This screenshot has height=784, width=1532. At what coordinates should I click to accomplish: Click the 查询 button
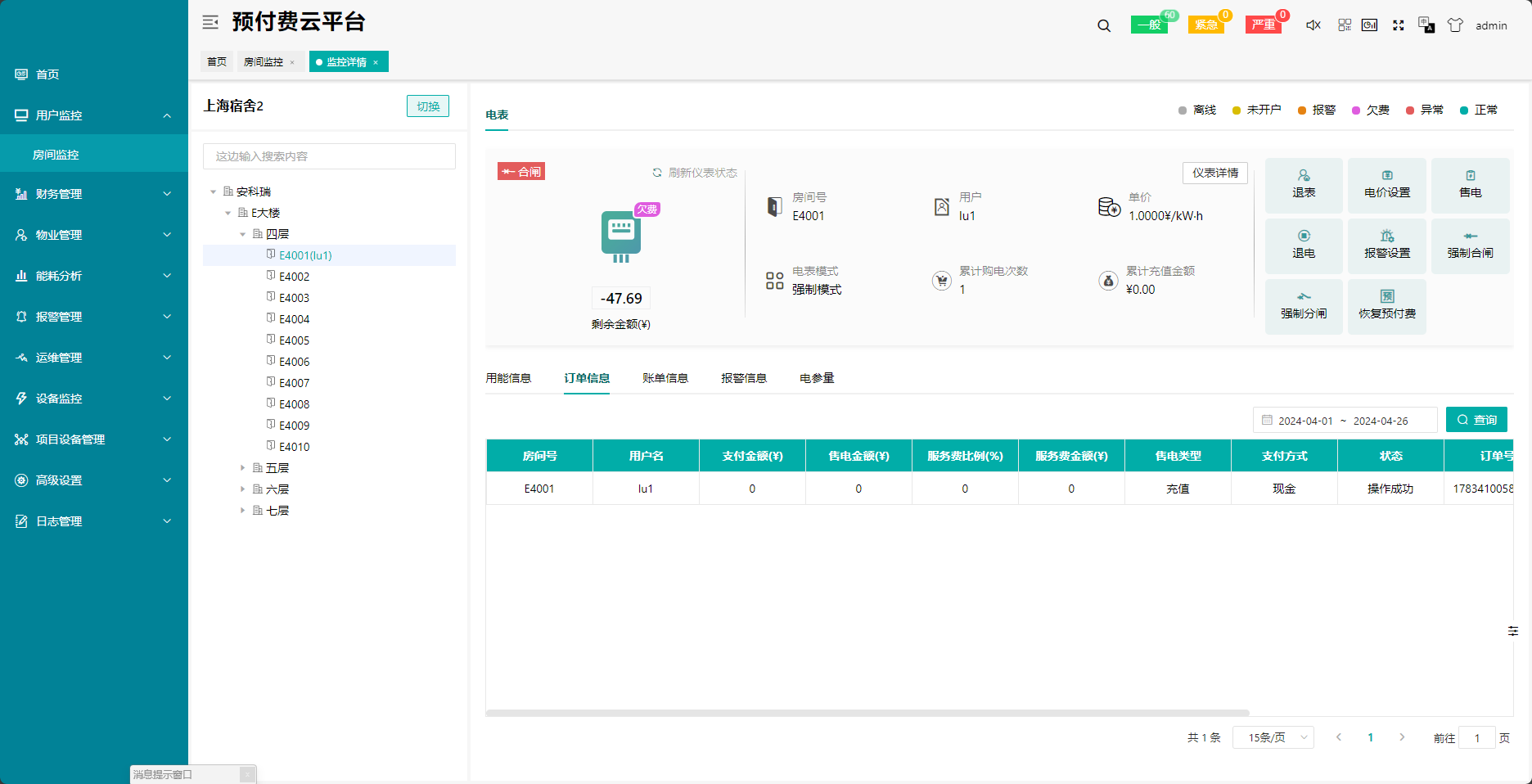pos(1476,420)
